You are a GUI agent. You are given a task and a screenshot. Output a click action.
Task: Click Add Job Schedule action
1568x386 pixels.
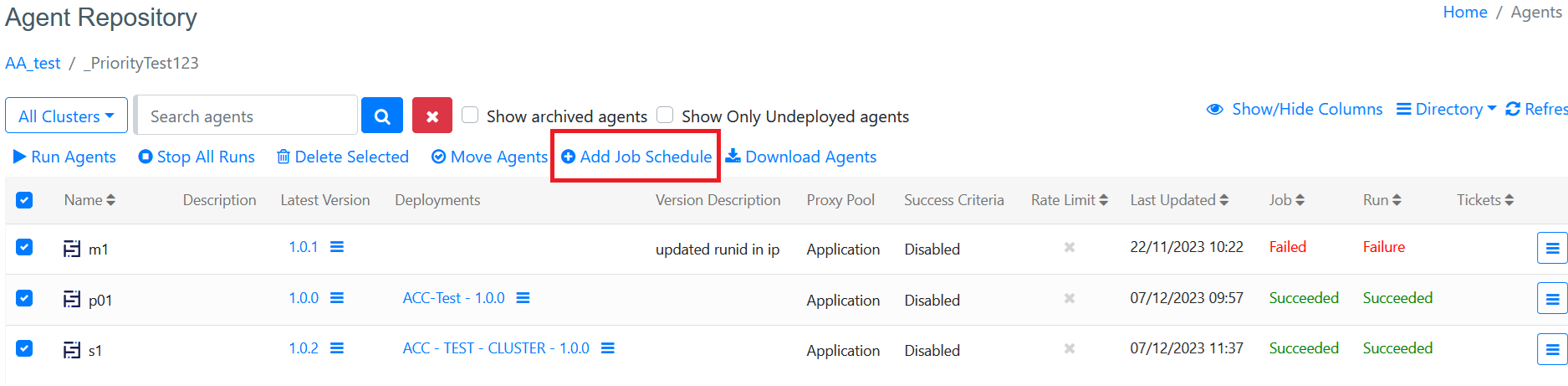636,157
